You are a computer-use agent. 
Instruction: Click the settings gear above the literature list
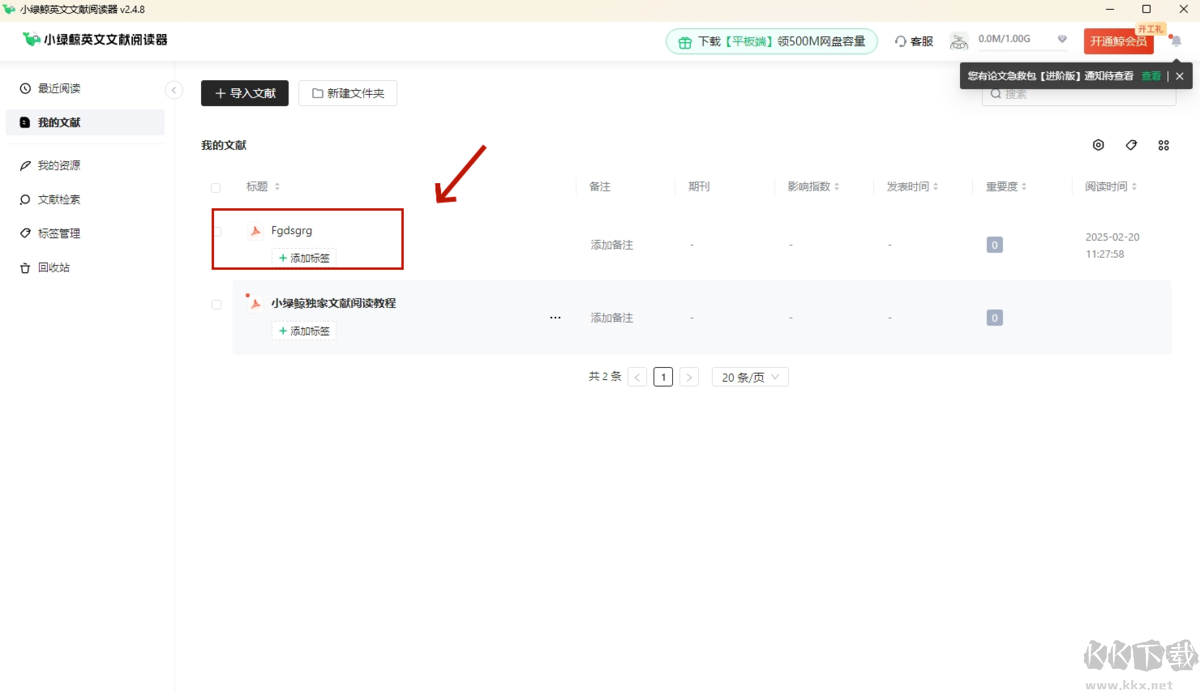point(1098,145)
